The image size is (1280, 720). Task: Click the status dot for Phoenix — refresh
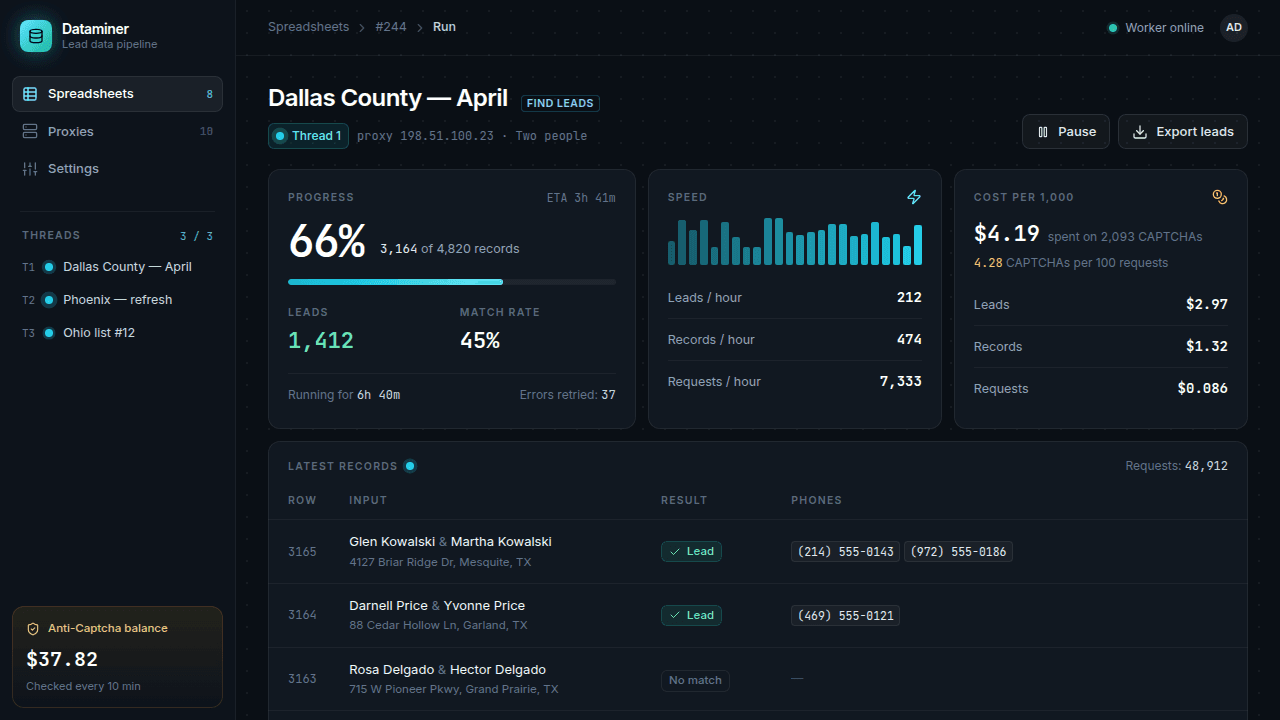click(49, 300)
